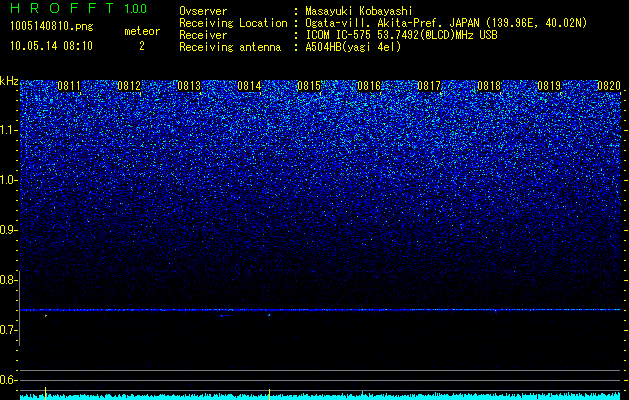Click the kHz axis unit label

point(9,81)
